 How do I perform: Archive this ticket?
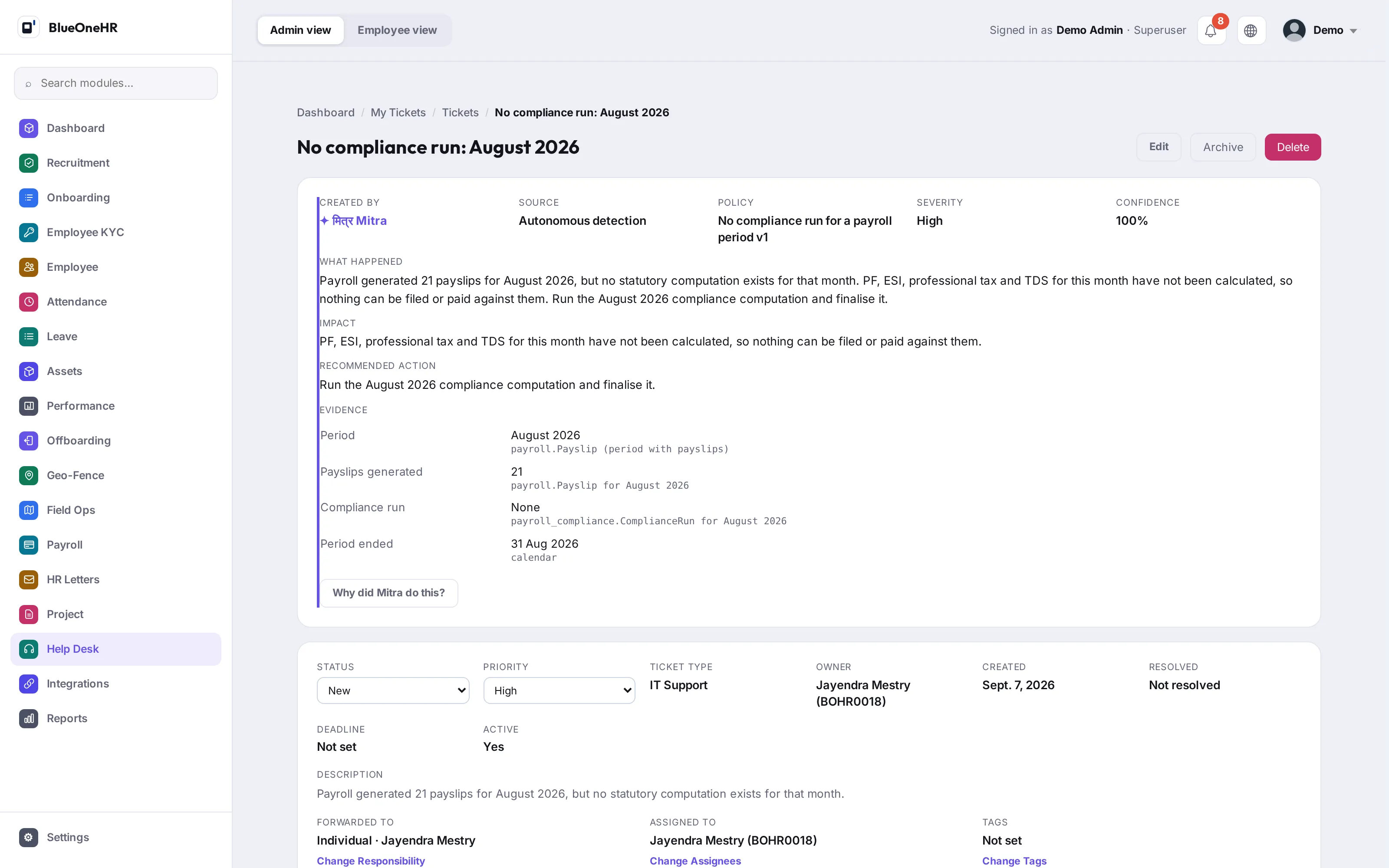1223,148
